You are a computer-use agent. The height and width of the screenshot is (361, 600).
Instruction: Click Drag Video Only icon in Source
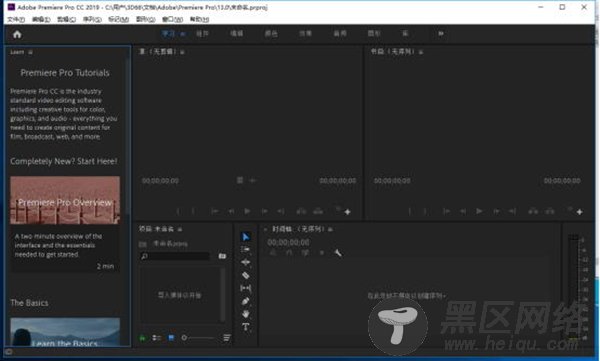tap(240, 180)
